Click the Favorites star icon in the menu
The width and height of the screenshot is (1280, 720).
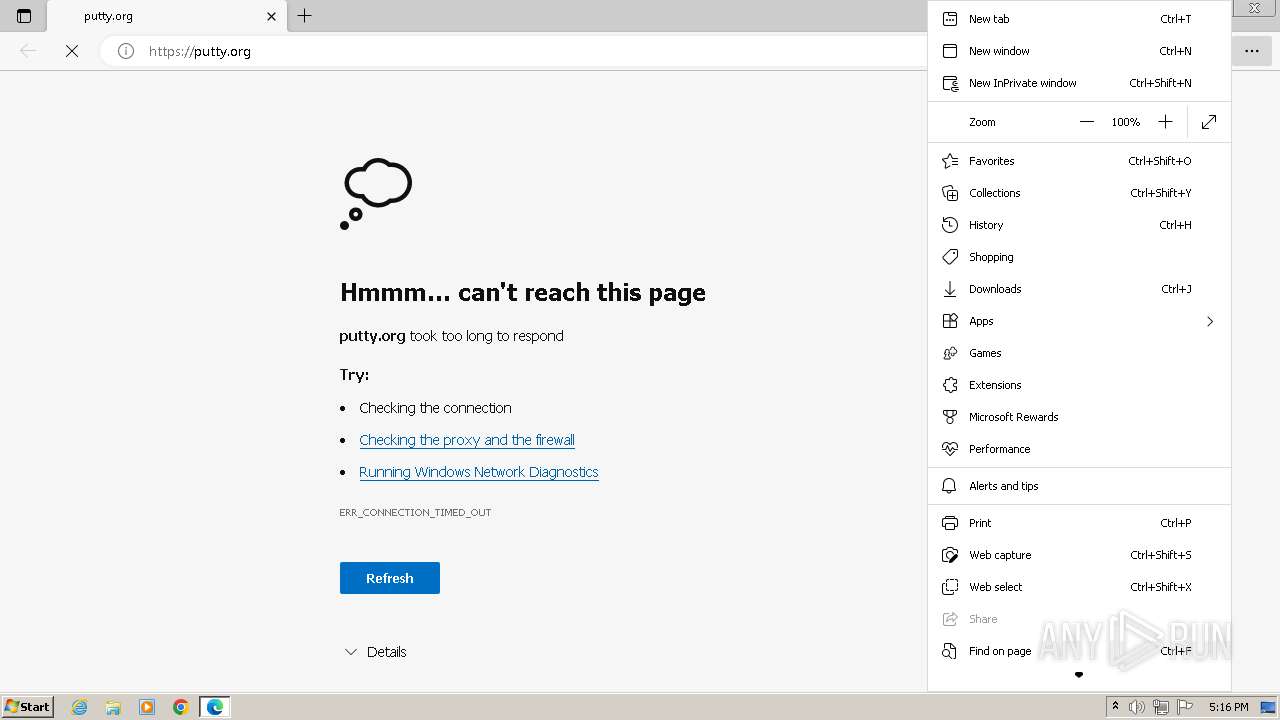(x=950, y=161)
